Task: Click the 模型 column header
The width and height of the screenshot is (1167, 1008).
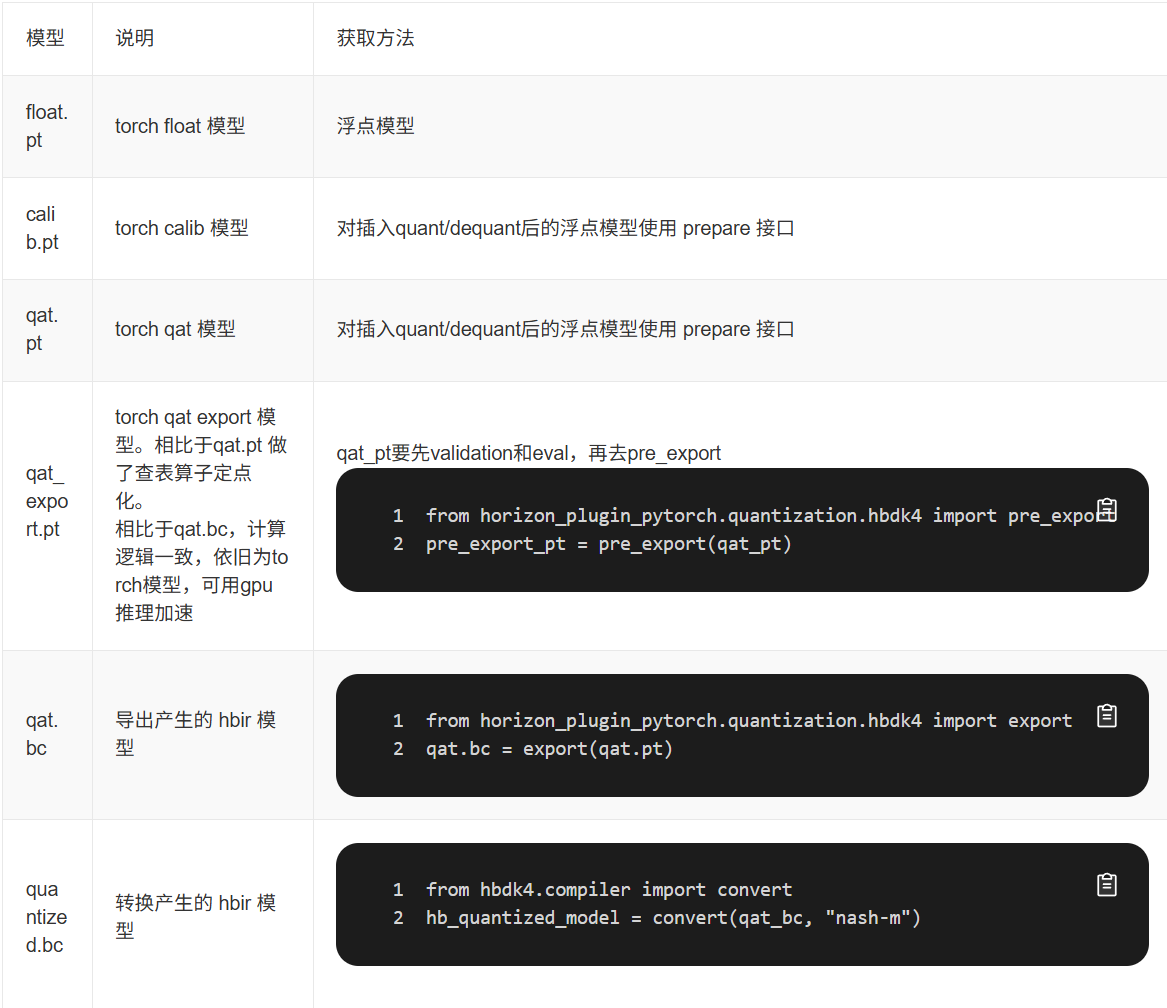Action: click(x=45, y=38)
